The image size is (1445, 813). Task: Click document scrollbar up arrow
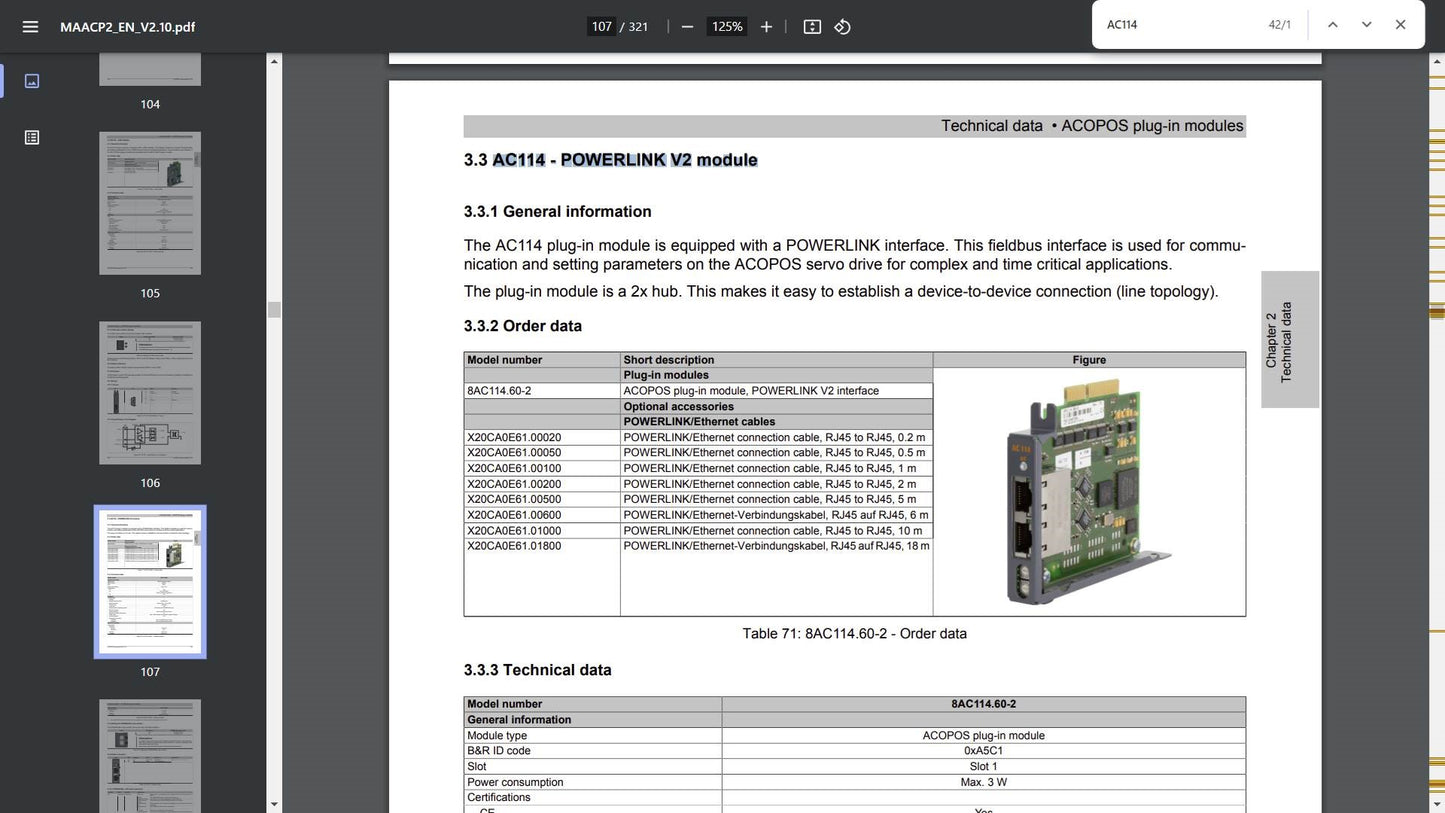pyautogui.click(x=1437, y=61)
